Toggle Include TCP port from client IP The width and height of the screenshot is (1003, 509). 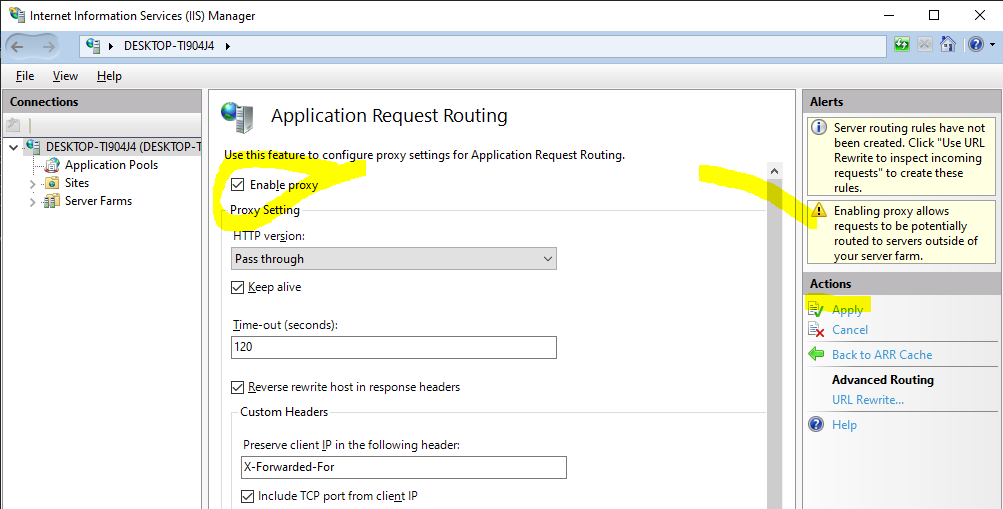click(x=248, y=496)
